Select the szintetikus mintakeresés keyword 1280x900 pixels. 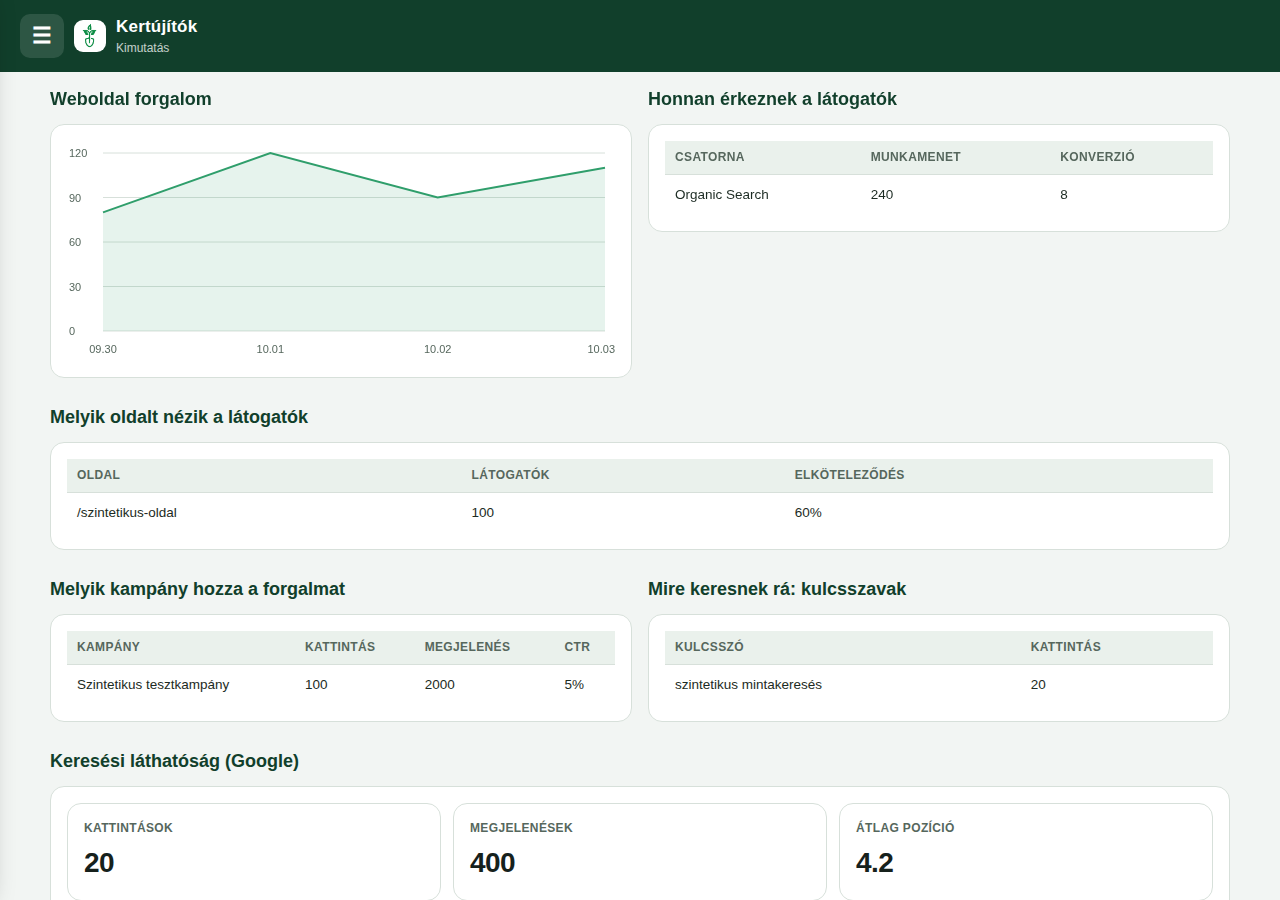[748, 685]
